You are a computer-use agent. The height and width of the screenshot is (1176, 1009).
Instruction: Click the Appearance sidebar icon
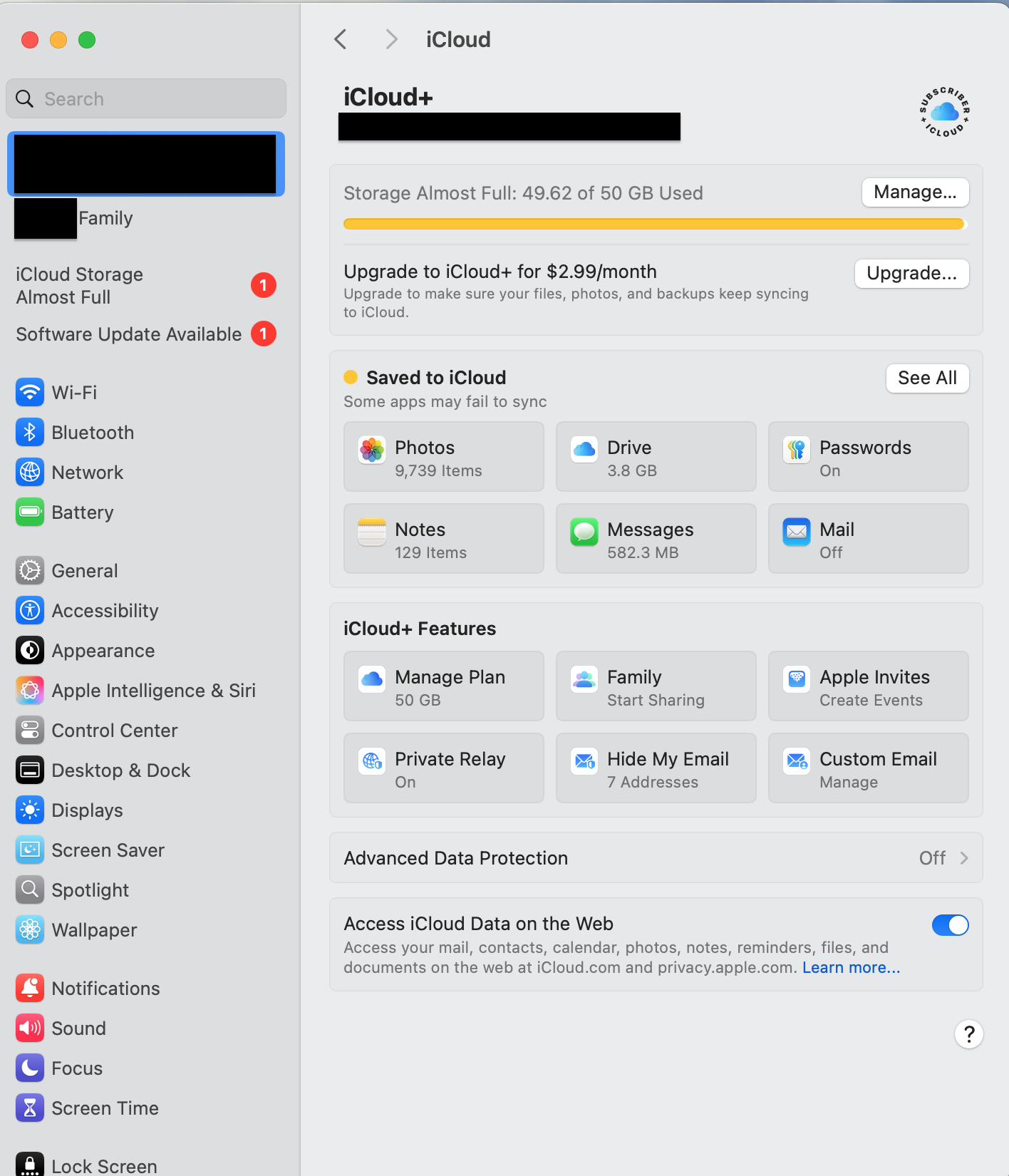(x=30, y=650)
